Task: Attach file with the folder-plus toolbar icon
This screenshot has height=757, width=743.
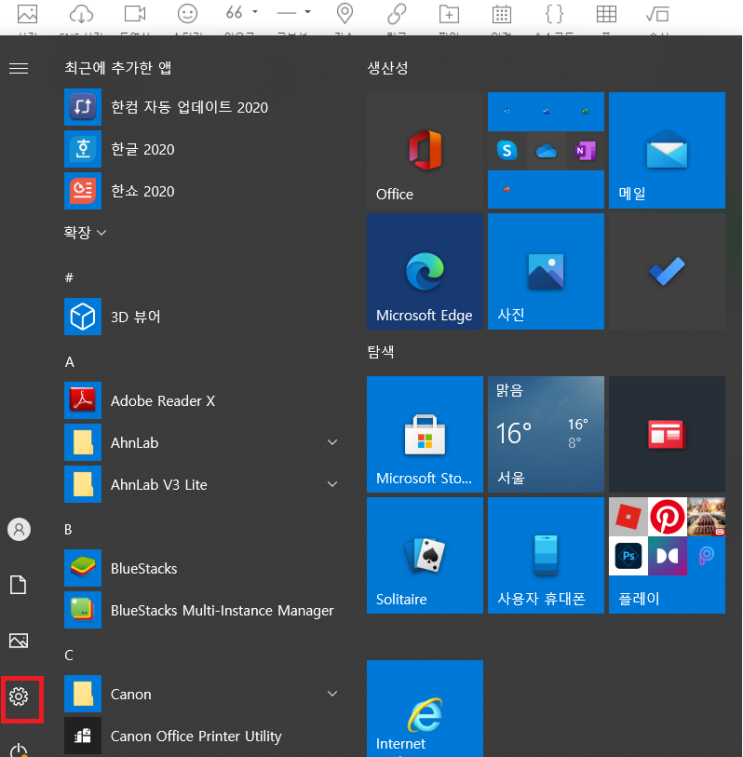Action: (x=449, y=14)
